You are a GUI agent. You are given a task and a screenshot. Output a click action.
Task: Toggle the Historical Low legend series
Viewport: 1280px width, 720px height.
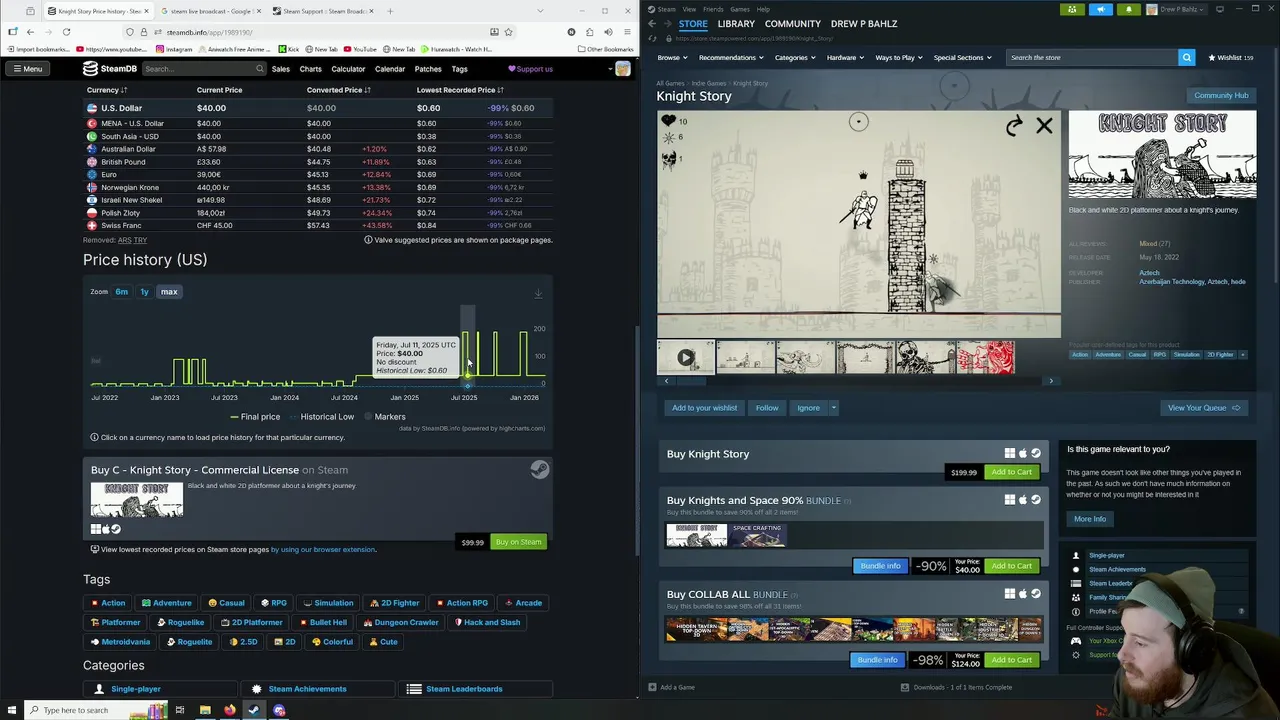point(321,417)
